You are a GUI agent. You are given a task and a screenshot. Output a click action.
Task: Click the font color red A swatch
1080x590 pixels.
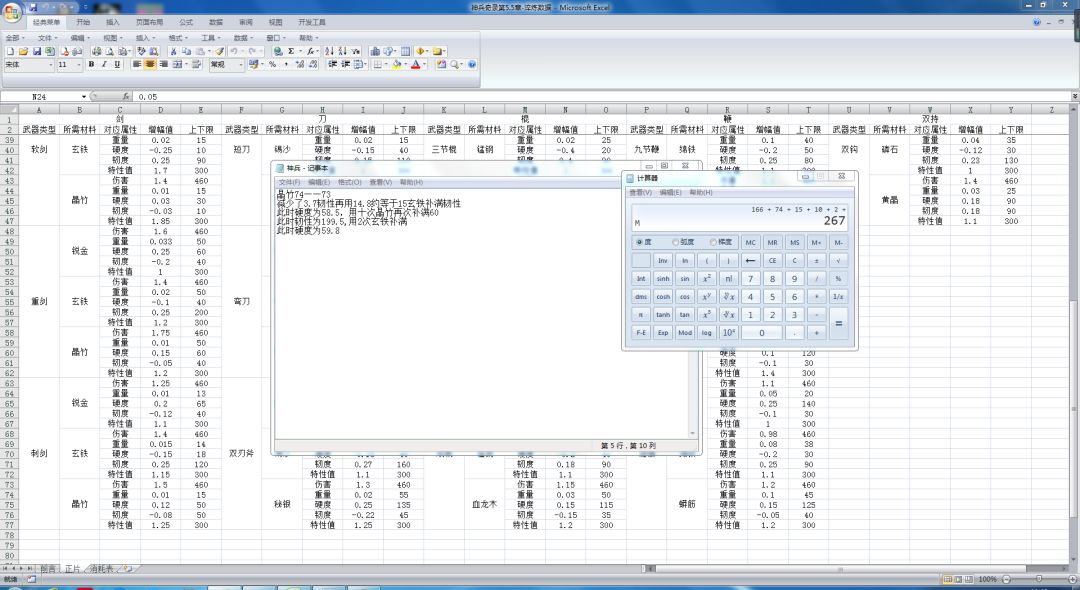click(x=415, y=64)
